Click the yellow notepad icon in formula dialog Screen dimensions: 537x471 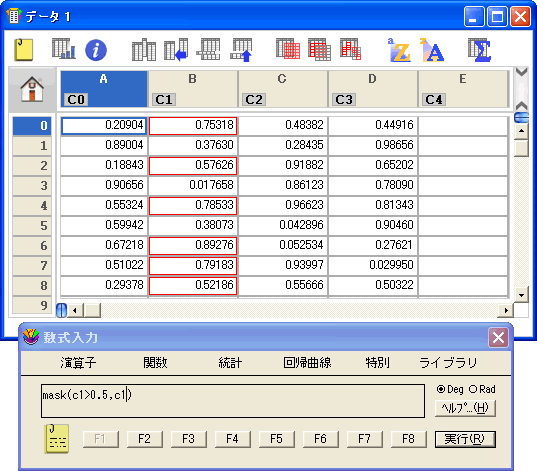(x=57, y=439)
